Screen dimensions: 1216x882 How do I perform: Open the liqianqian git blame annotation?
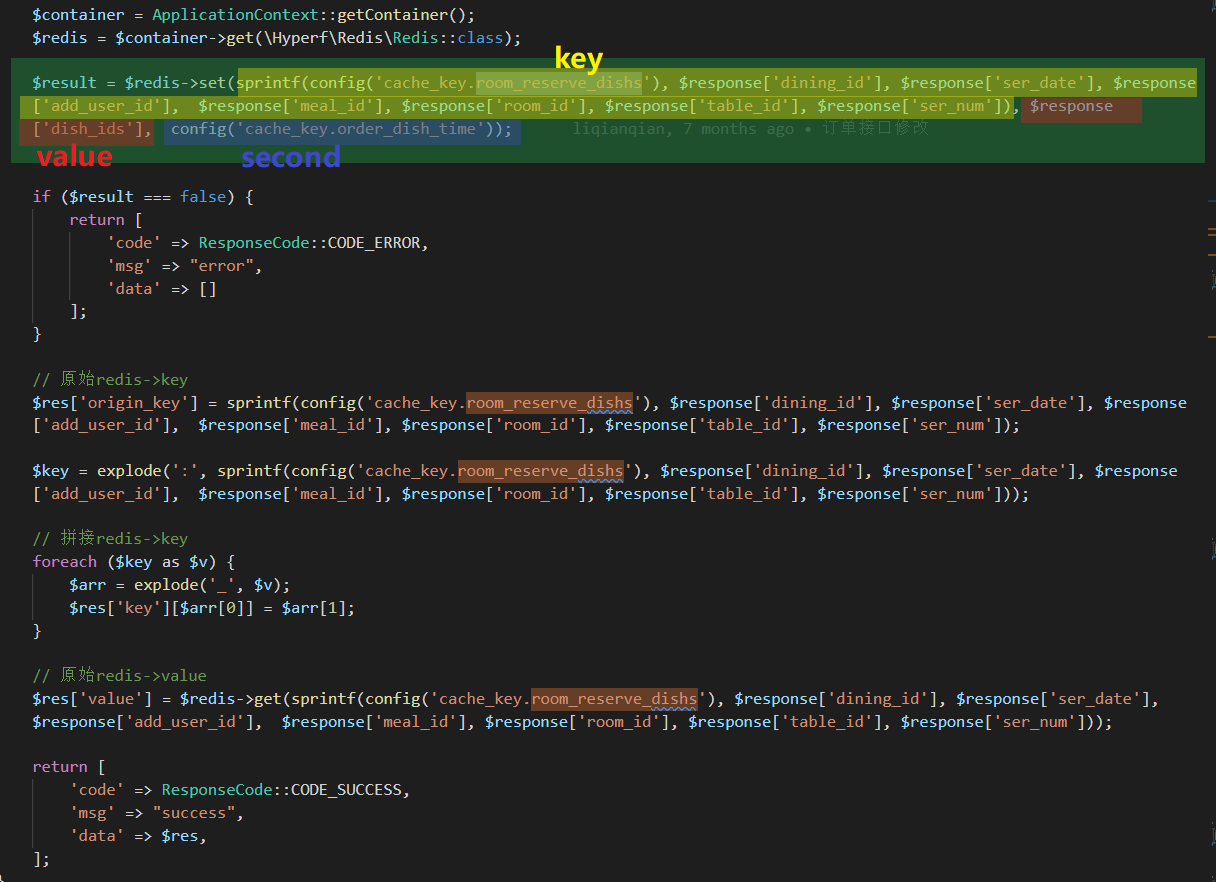[751, 129]
